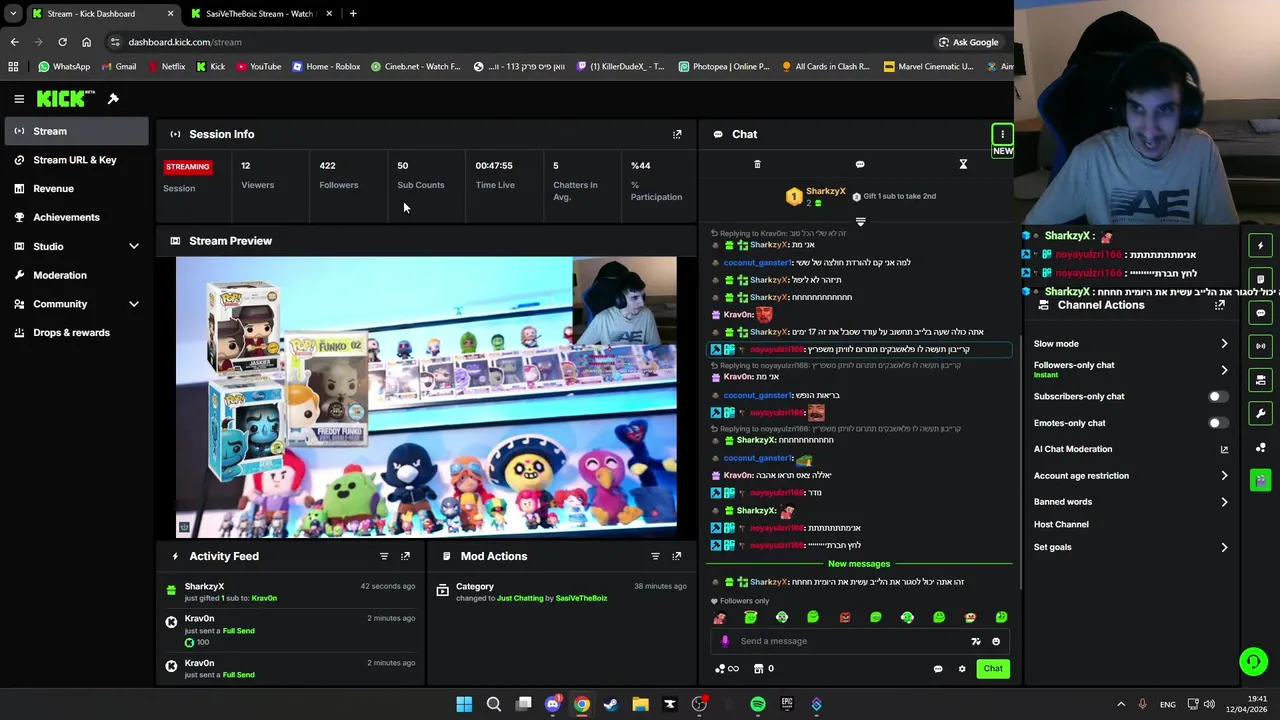Pop out the Session Info panel
This screenshot has height=720, width=1280.
[x=677, y=134]
